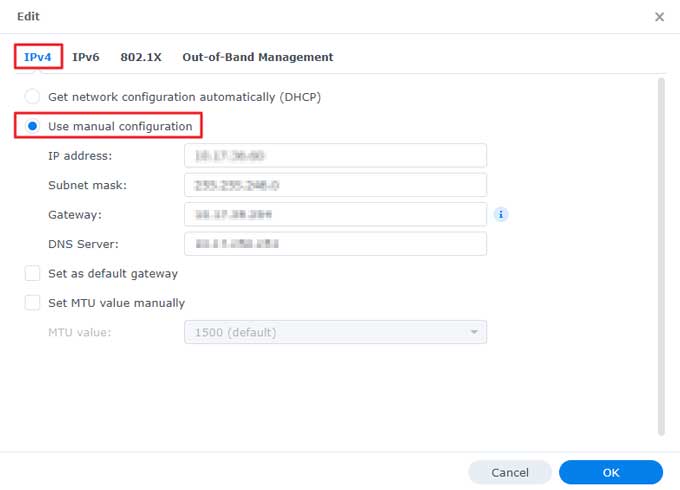Click the IP address input field

pyautogui.click(x=335, y=155)
